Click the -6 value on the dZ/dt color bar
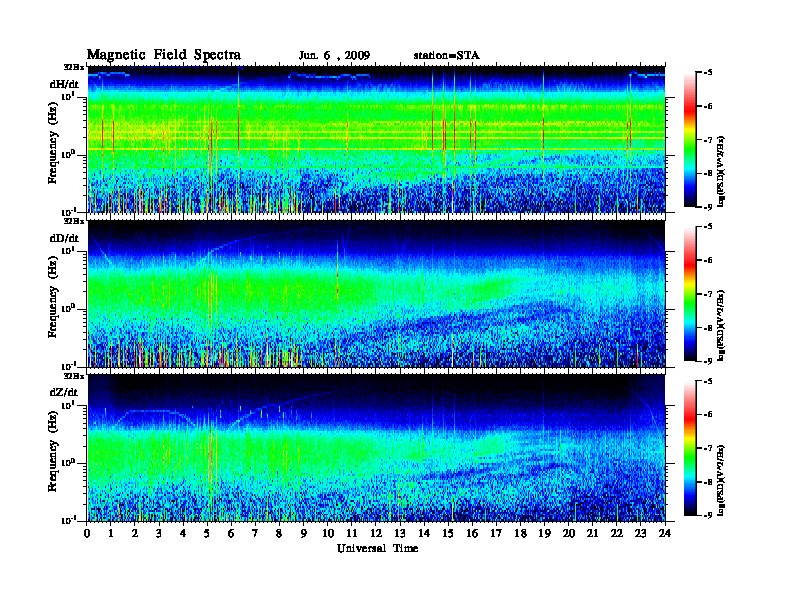This screenshot has height=612, width=792. 708,415
